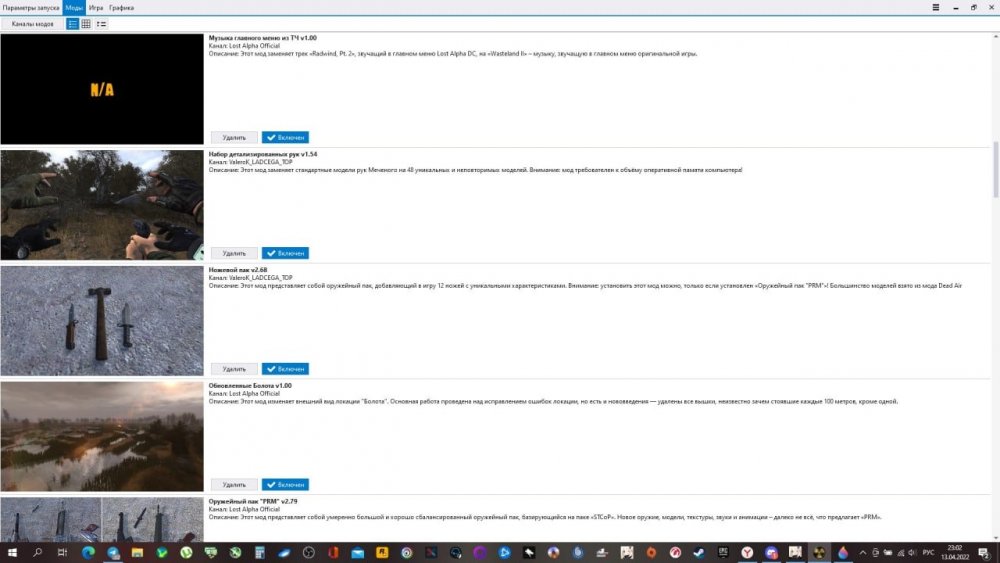
Task: Open the Параметры запуска tab
Action: click(31, 8)
